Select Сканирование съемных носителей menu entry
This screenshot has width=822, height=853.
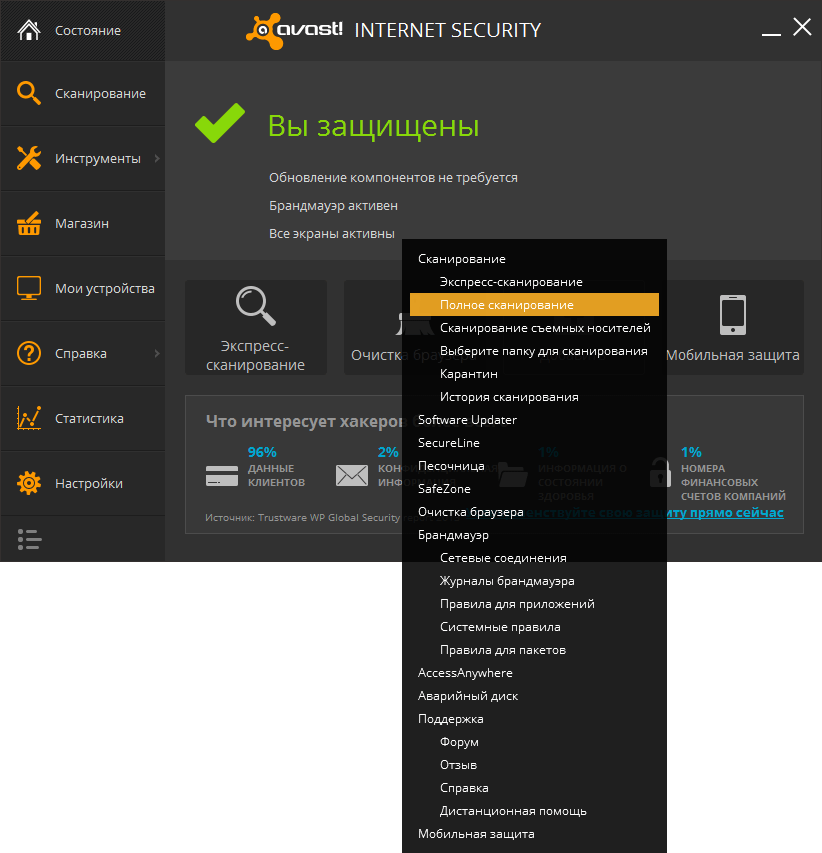(534, 327)
